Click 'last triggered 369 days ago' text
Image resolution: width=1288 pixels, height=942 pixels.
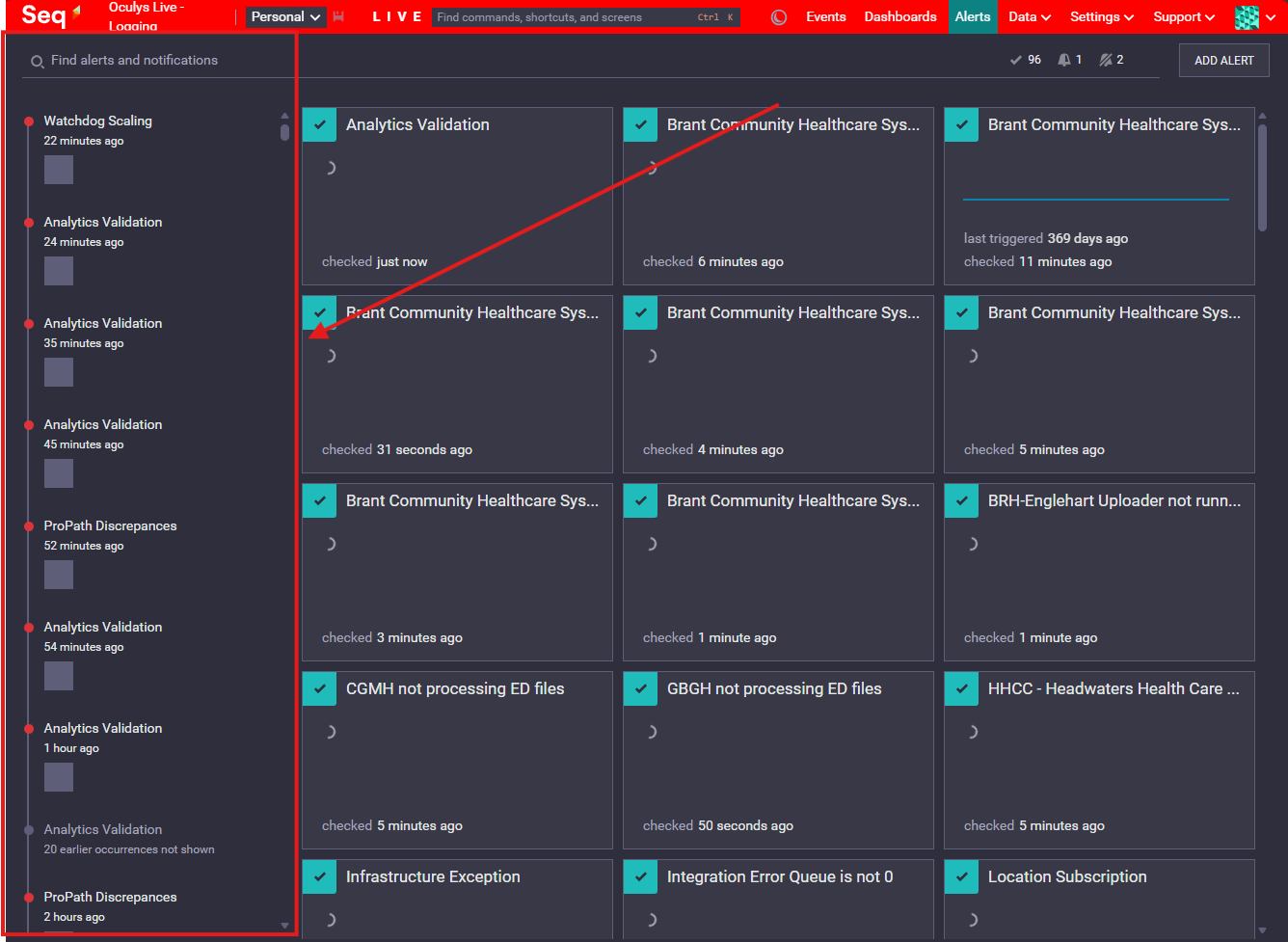(1046, 238)
